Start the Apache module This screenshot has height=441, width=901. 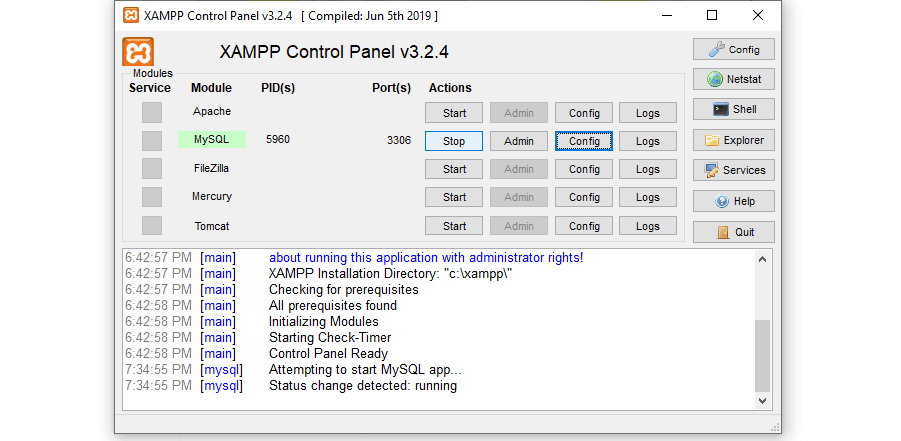pos(454,113)
